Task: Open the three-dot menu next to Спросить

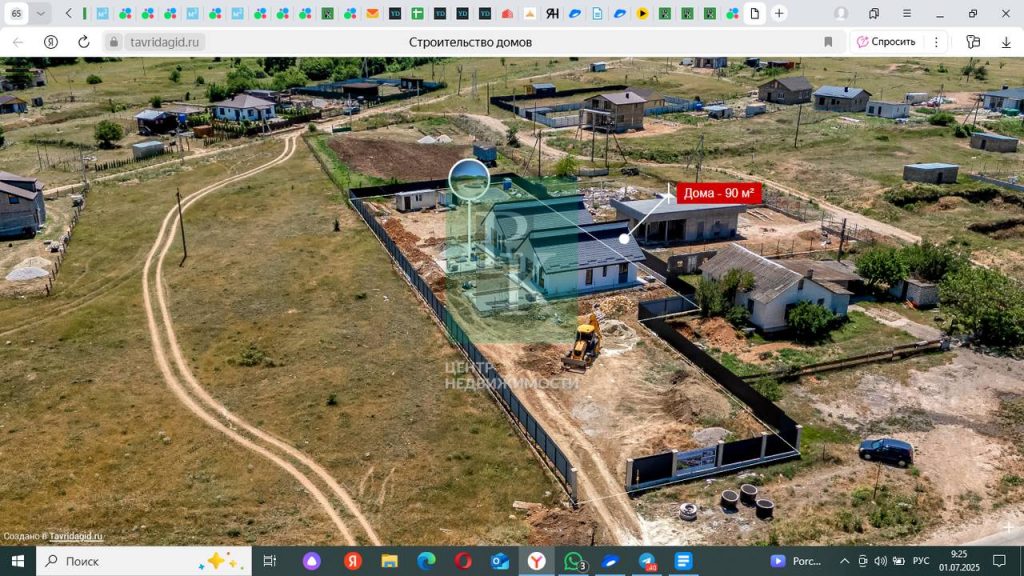Action: coord(936,42)
